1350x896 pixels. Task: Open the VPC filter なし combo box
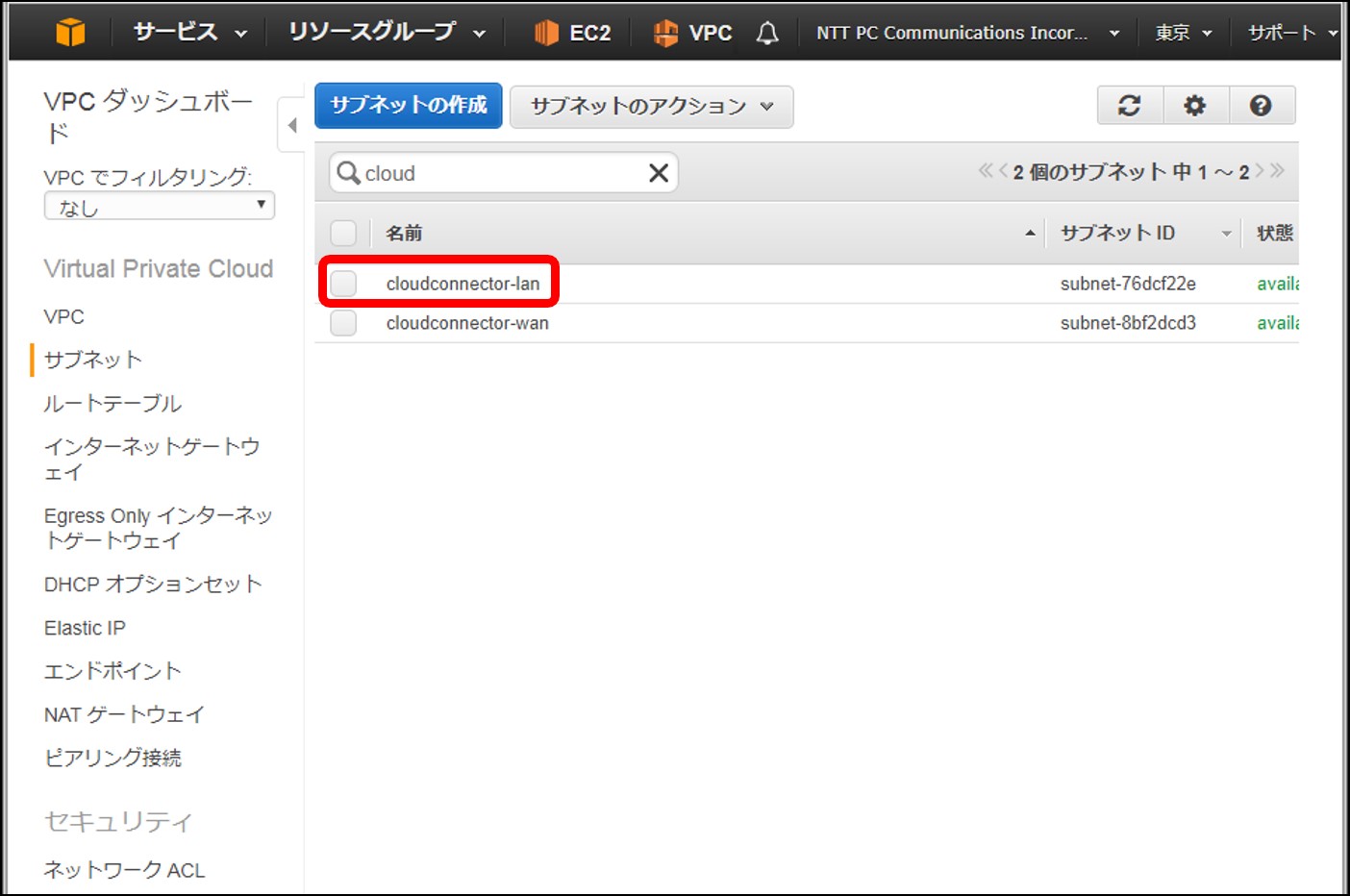tap(160, 207)
